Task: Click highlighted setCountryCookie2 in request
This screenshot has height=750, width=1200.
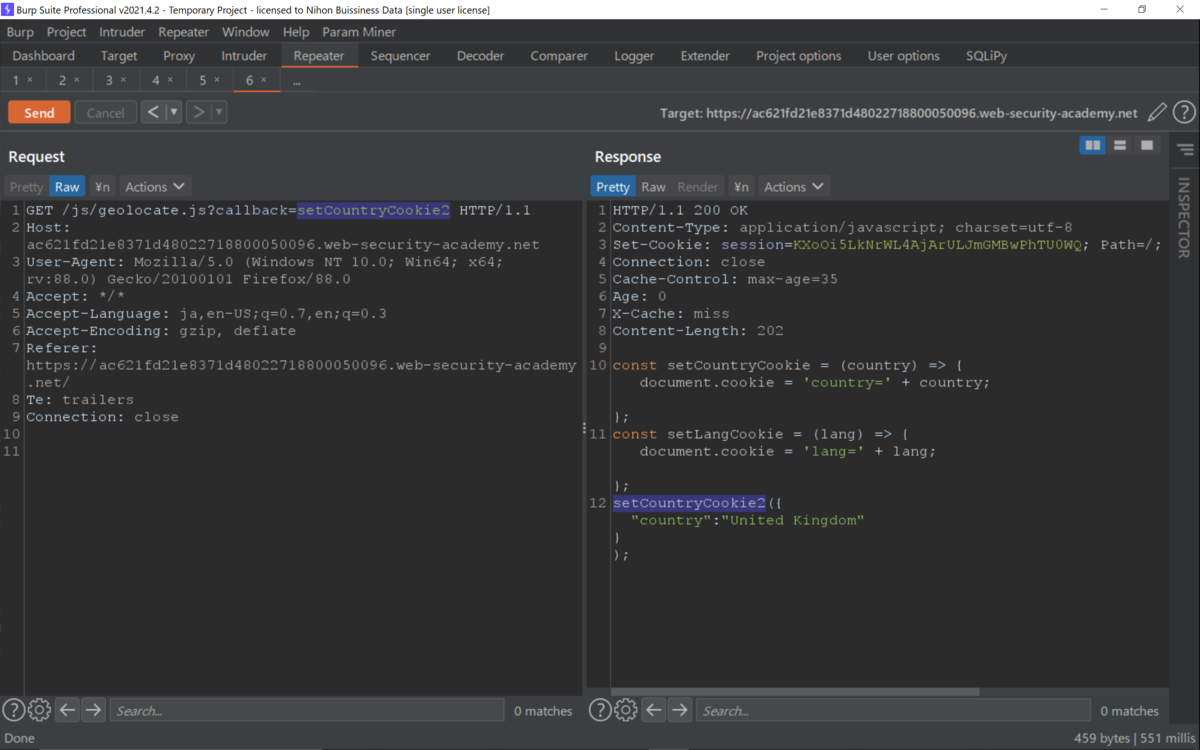Action: click(373, 210)
